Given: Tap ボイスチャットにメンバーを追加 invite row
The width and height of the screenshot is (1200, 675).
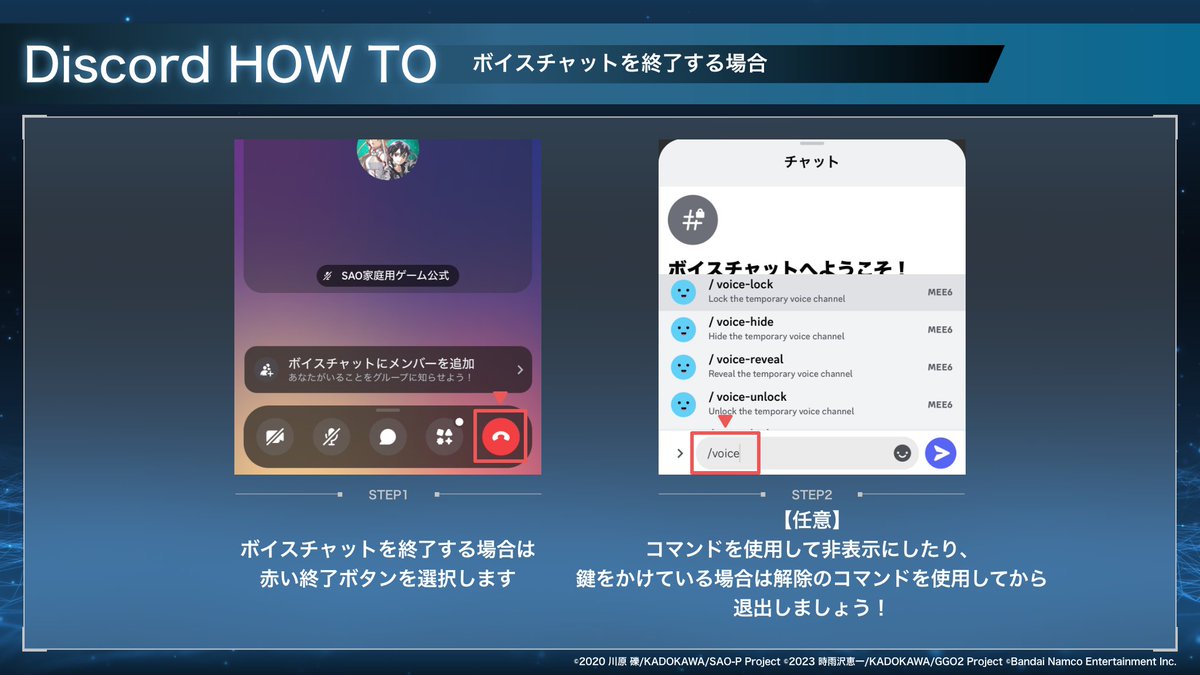Looking at the screenshot, I should (x=388, y=370).
